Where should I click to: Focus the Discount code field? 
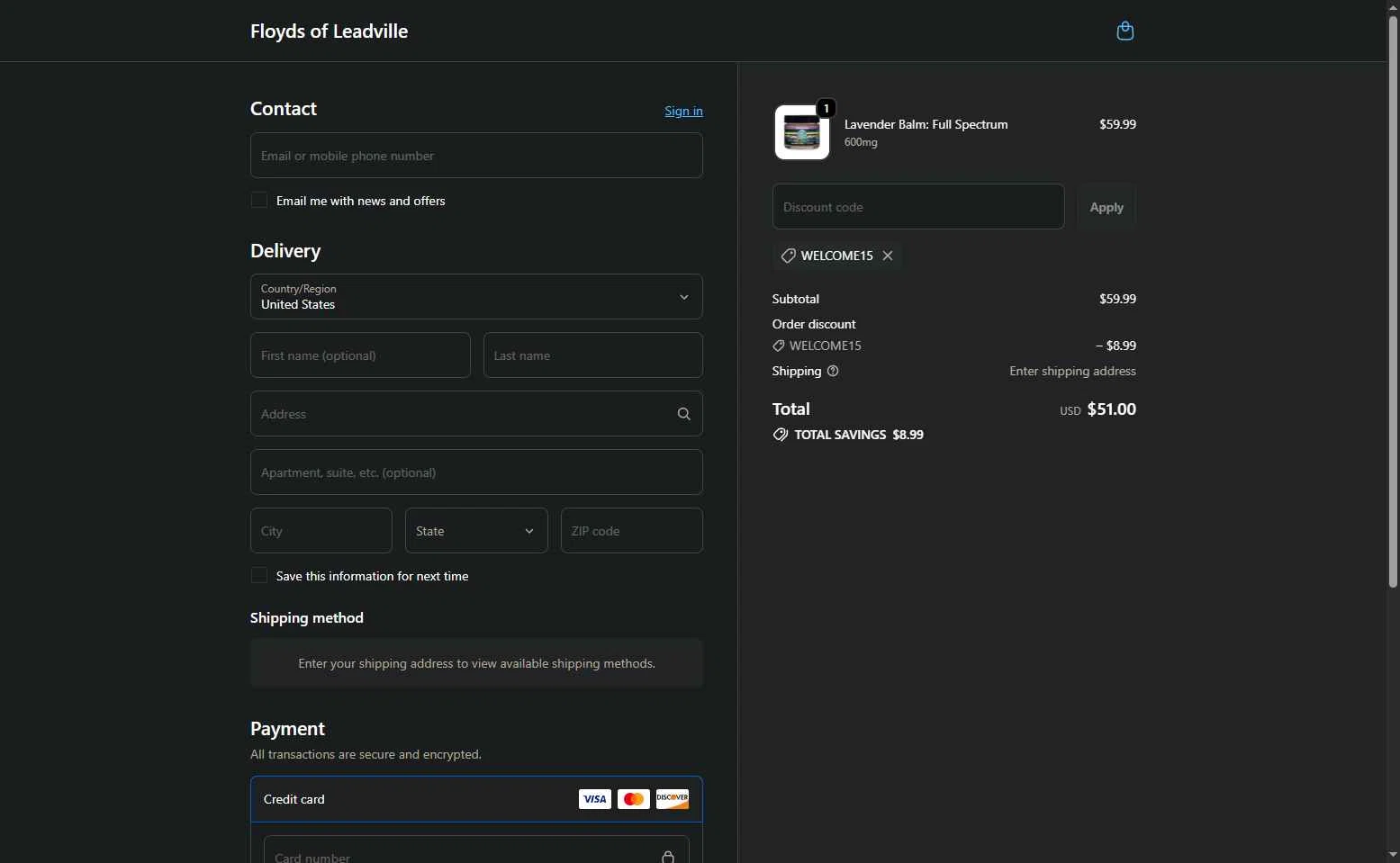point(918,207)
